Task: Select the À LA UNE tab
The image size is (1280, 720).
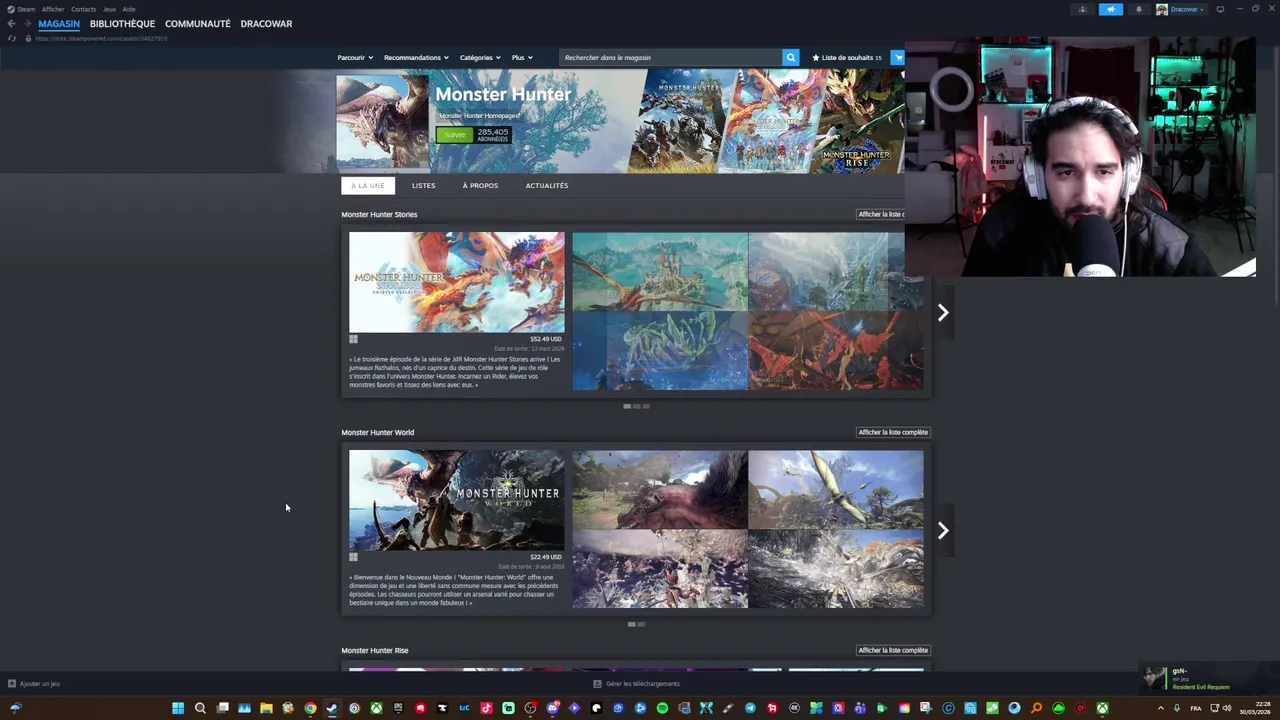Action: [x=368, y=185]
